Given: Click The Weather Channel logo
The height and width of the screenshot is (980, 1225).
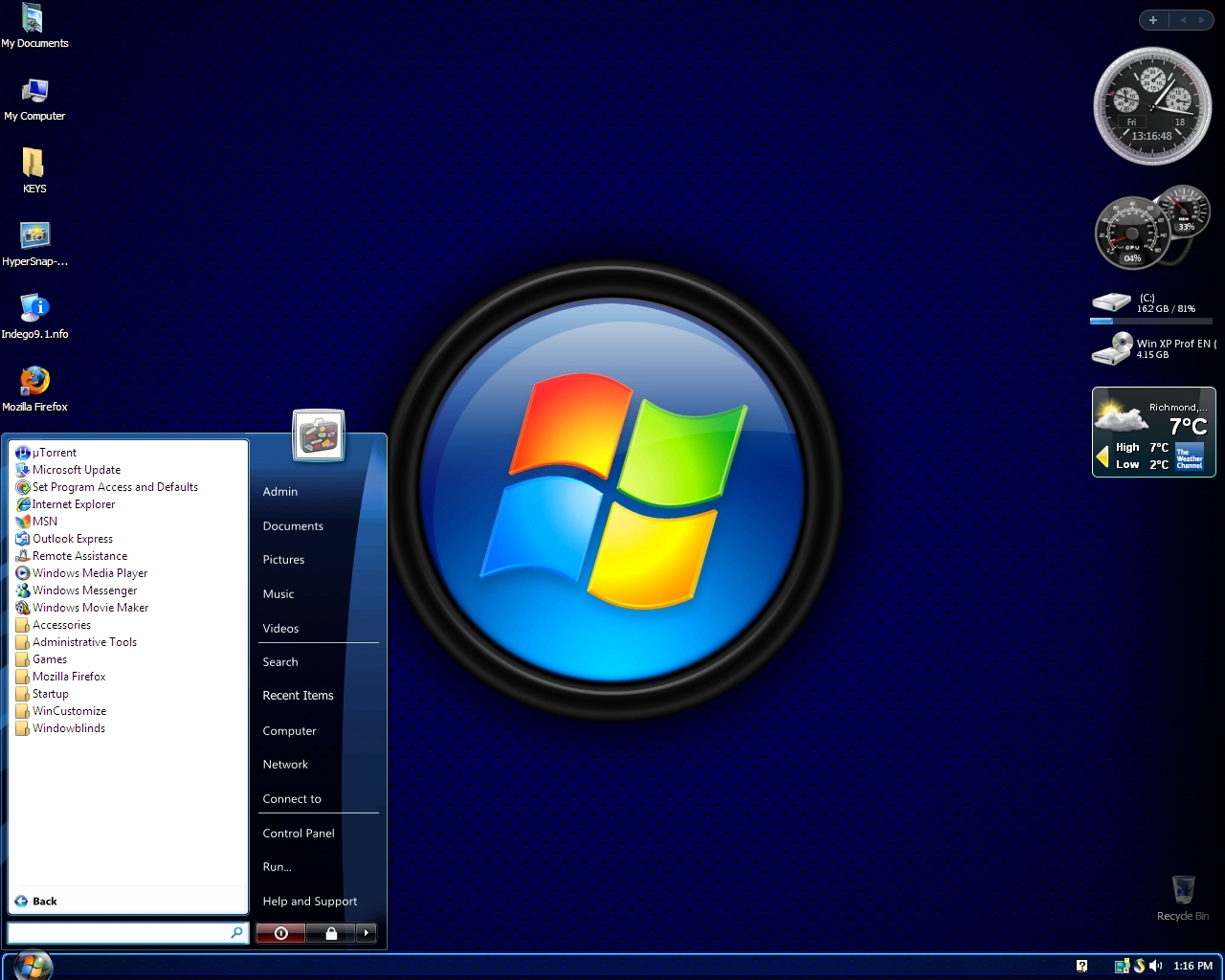Looking at the screenshot, I should 1190,457.
